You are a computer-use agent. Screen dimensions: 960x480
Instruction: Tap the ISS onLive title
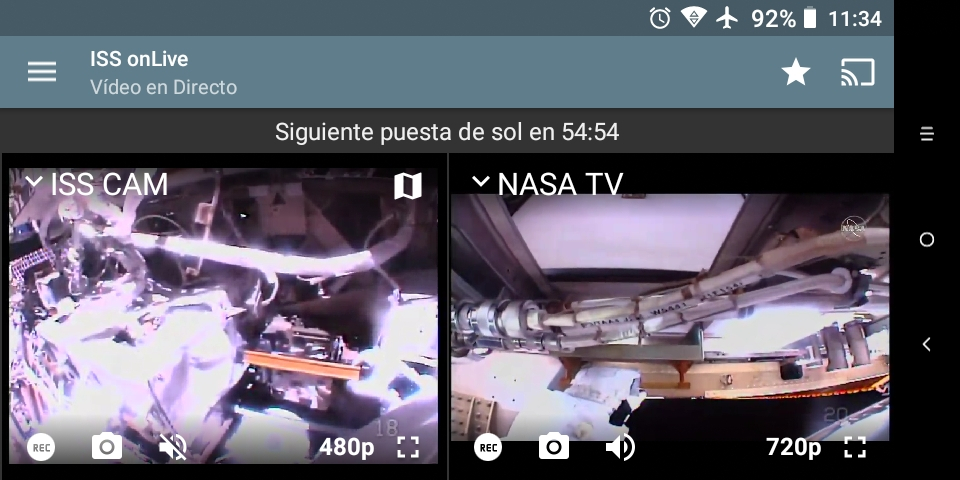[139, 59]
